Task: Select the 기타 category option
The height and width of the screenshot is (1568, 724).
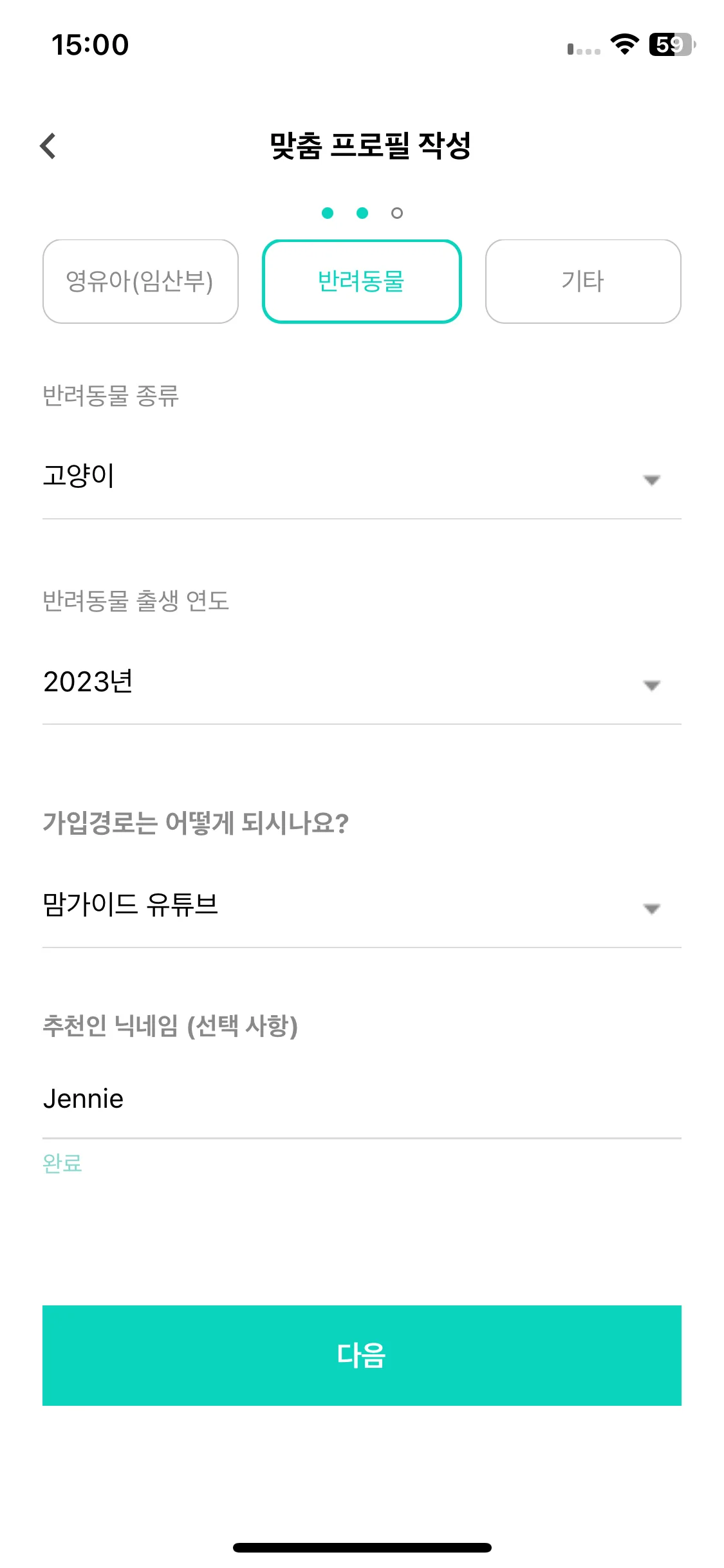Action: 583,281
